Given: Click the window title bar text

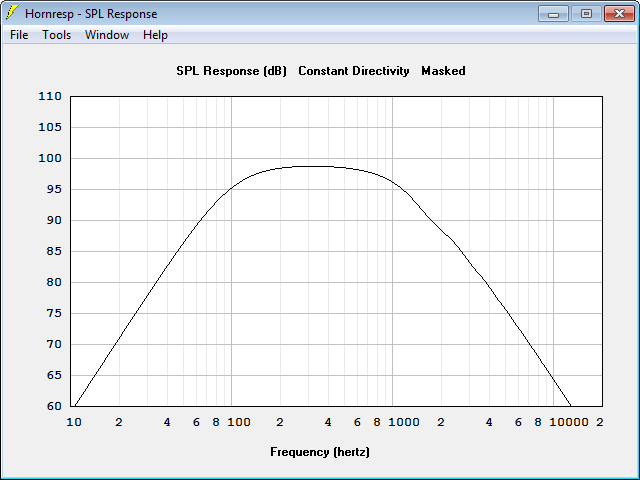Looking at the screenshot, I should pos(91,14).
